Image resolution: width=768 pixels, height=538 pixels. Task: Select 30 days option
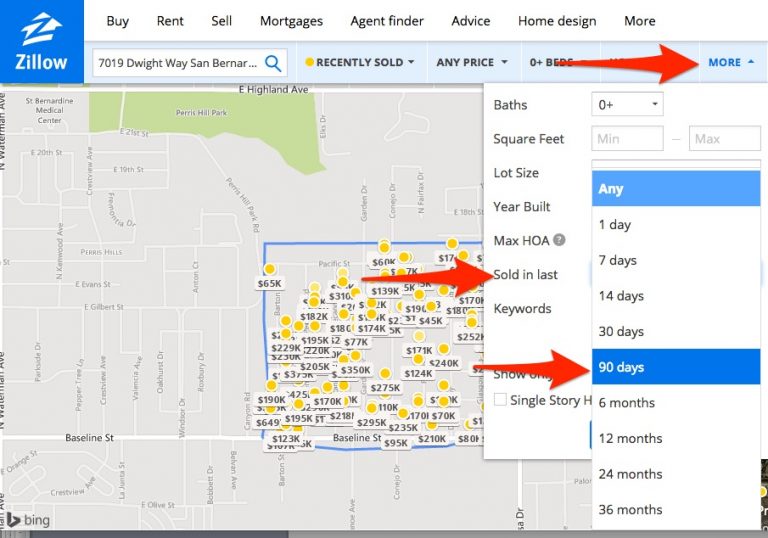coord(676,331)
